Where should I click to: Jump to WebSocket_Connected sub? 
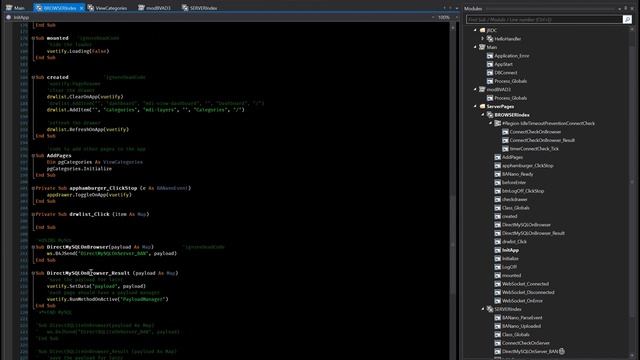point(525,284)
